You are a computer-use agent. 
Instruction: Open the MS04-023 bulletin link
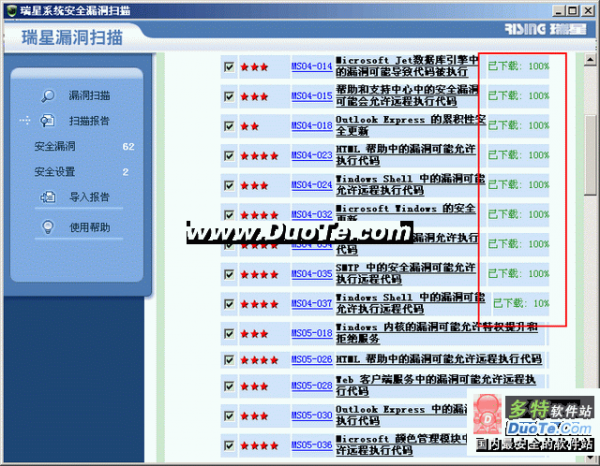click(x=312, y=155)
